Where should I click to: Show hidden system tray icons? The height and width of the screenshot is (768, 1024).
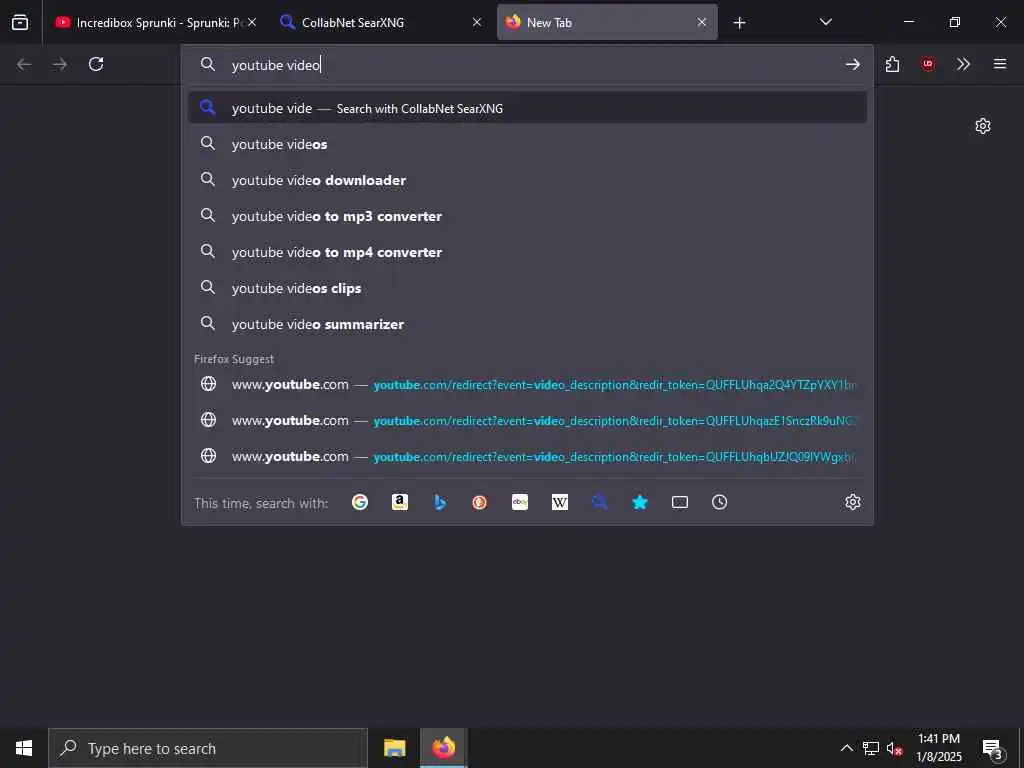click(x=846, y=748)
